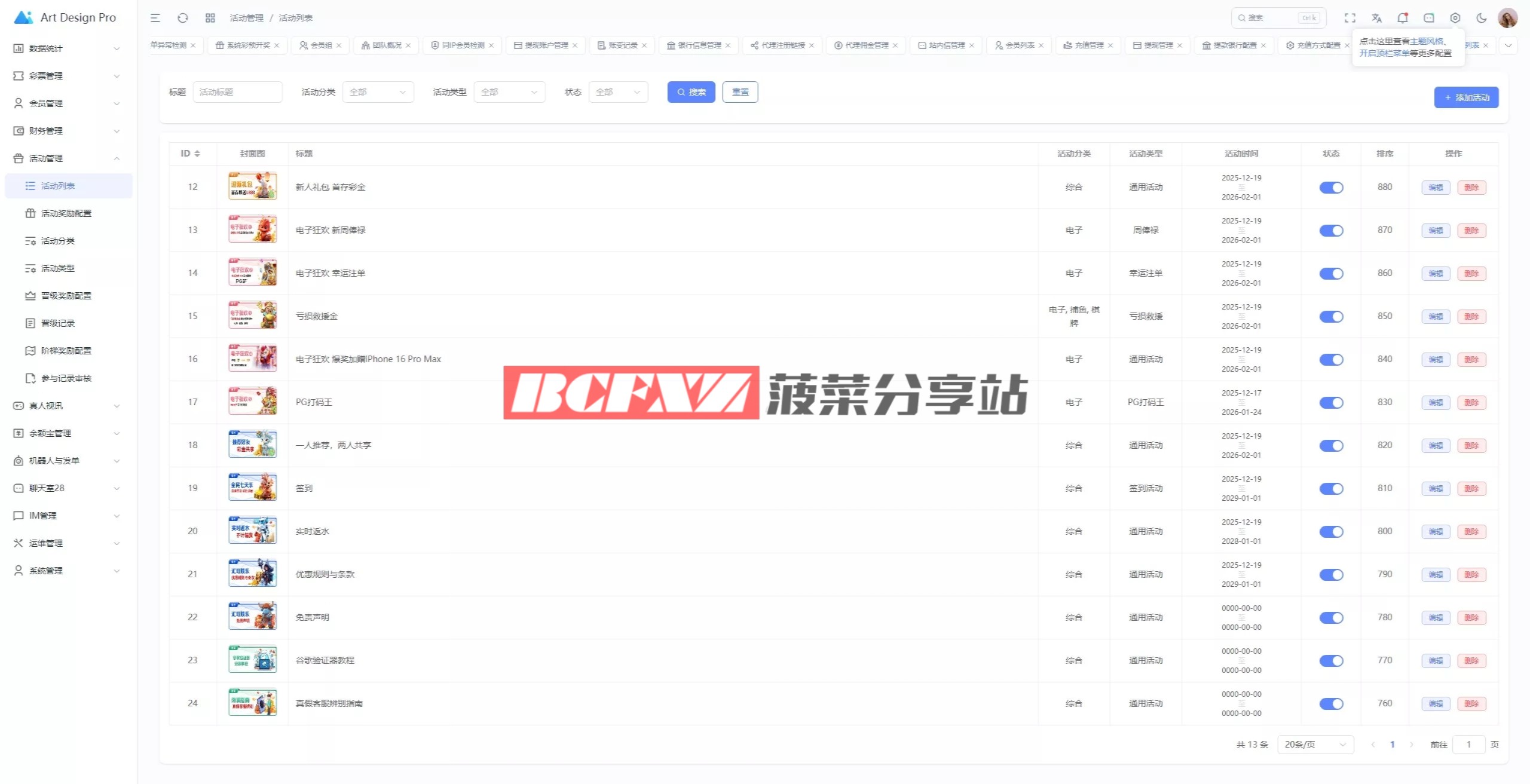1530x784 pixels.
Task: Toggle status switch for PG打码王 row
Action: pos(1331,403)
